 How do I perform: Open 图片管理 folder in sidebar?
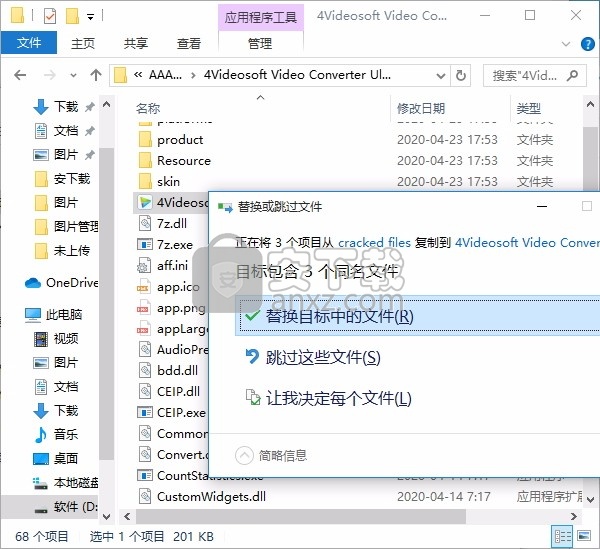66,226
